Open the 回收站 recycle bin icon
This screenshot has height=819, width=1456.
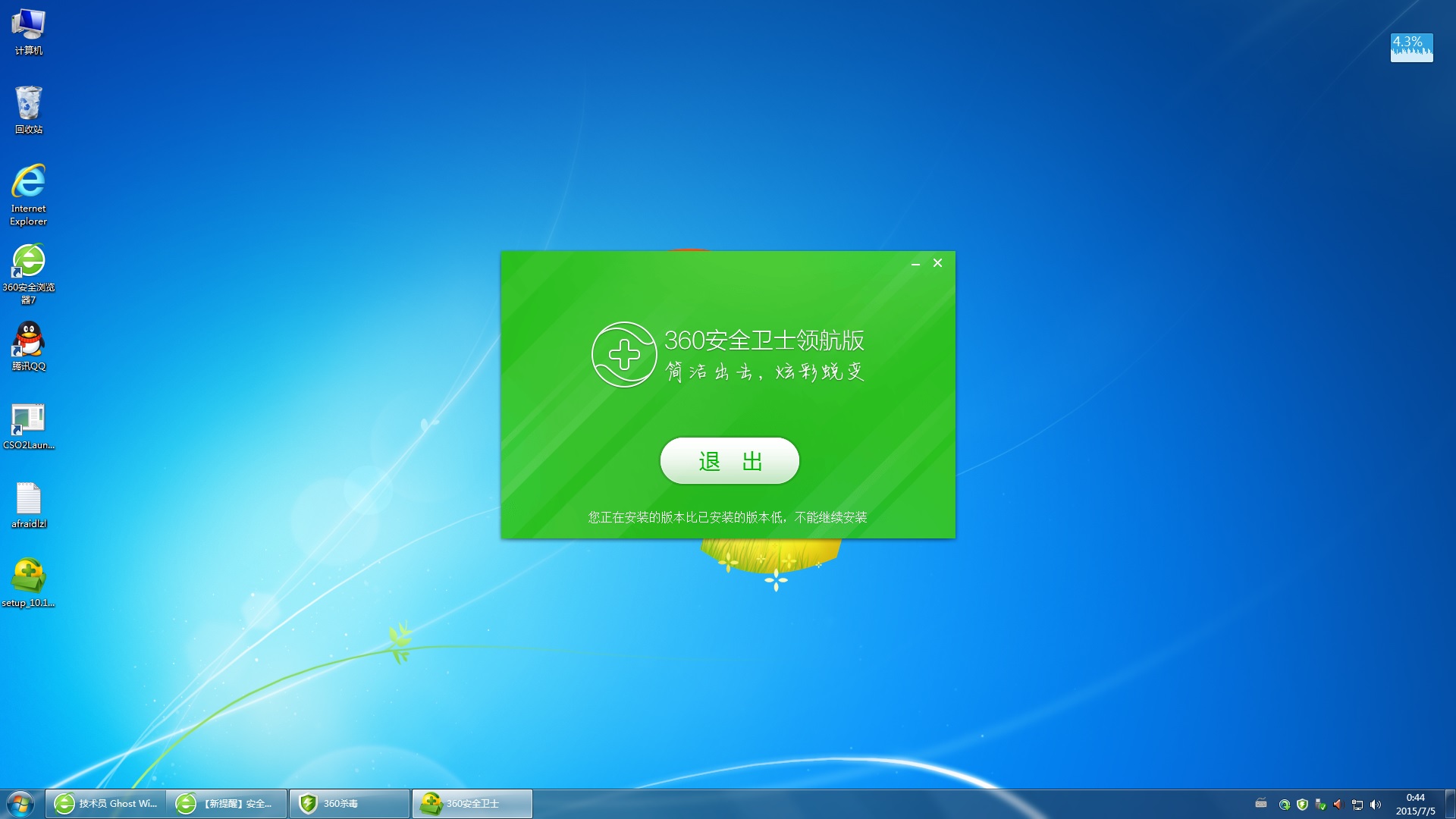[29, 110]
